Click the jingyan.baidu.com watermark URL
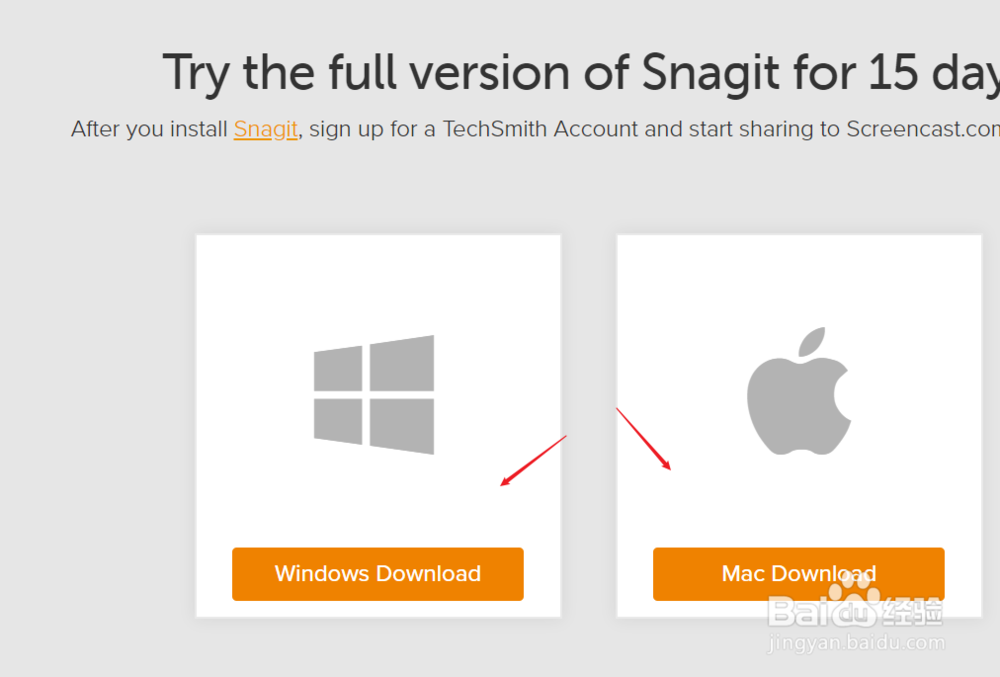 [x=856, y=643]
